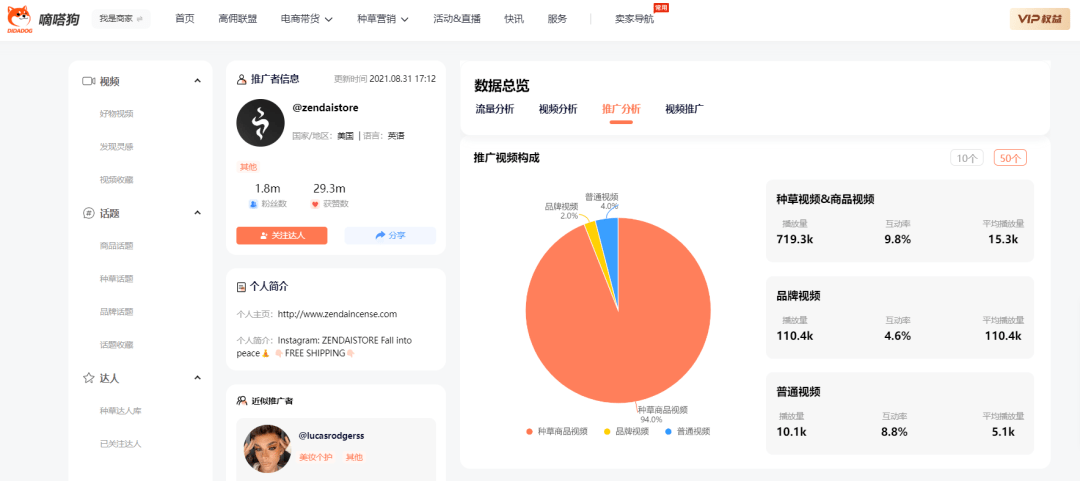The width and height of the screenshot is (1080, 481).
Task: Click the star icon beside 达人
Action: click(88, 378)
